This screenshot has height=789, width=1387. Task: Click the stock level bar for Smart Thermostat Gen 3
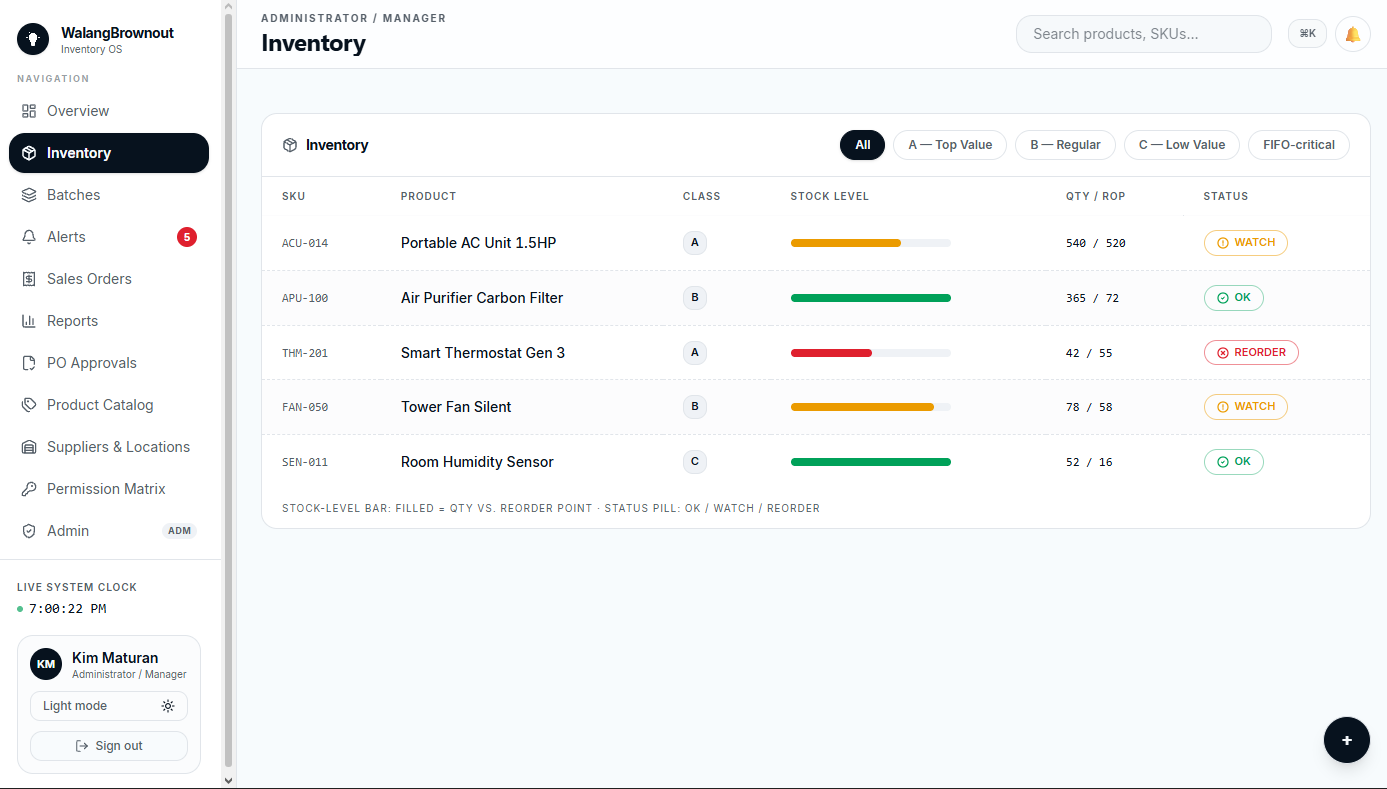870,353
